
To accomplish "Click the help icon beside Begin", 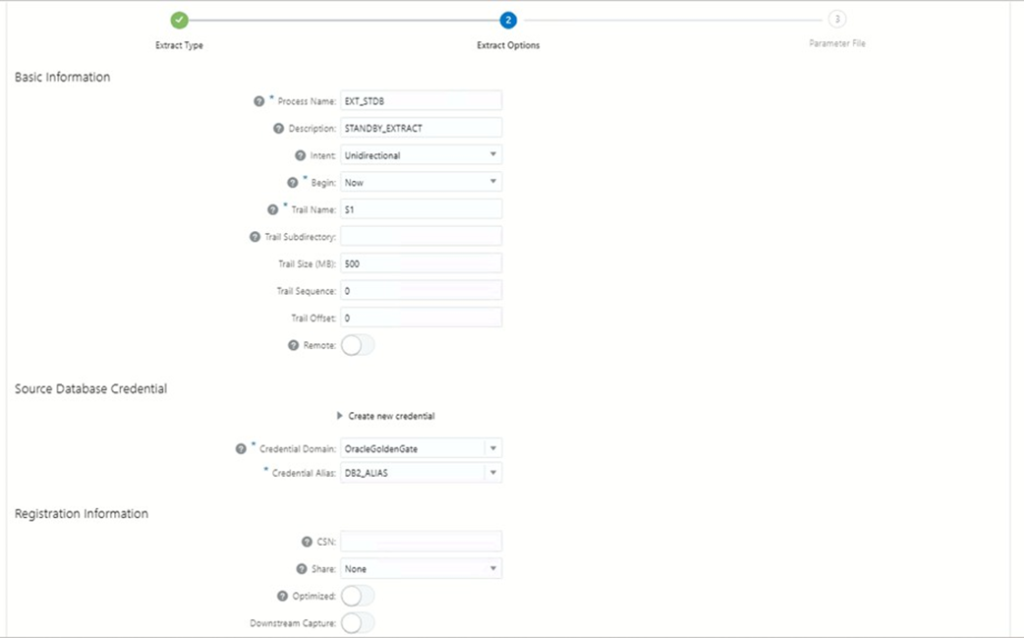I will coord(293,183).
